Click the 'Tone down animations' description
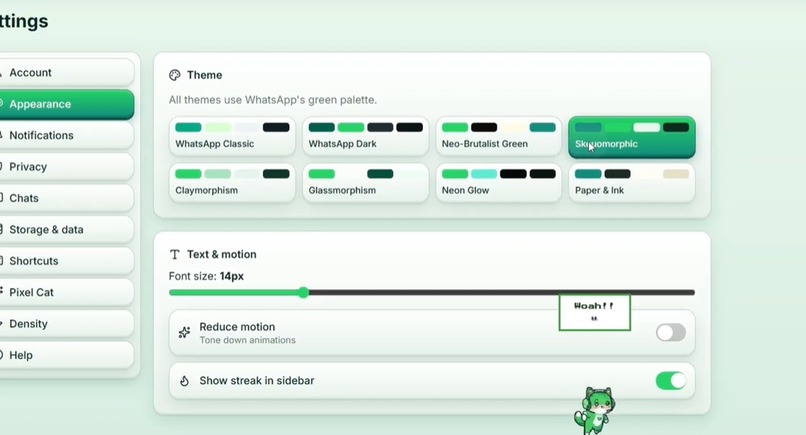The height and width of the screenshot is (435, 806). point(247,340)
